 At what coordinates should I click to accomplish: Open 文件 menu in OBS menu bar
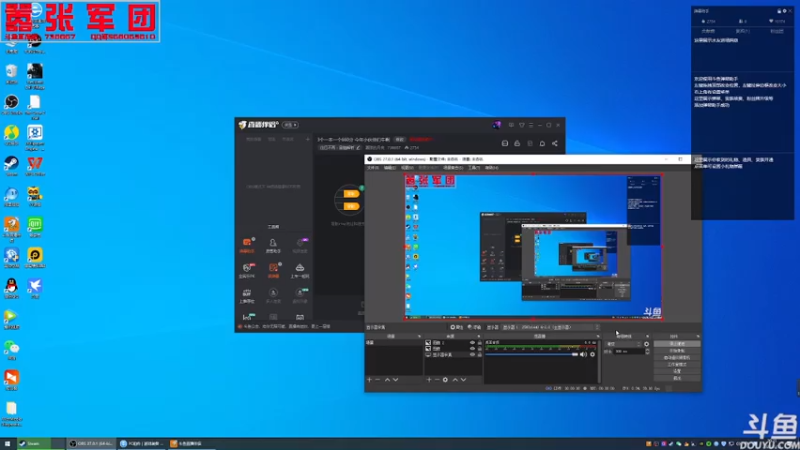coord(372,168)
